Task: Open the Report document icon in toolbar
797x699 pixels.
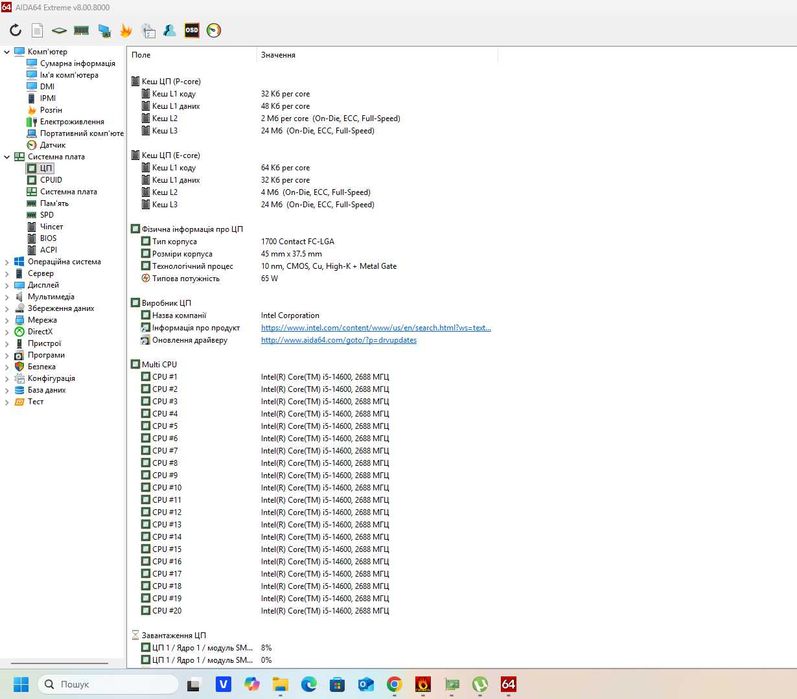Action: pyautogui.click(x=37, y=31)
